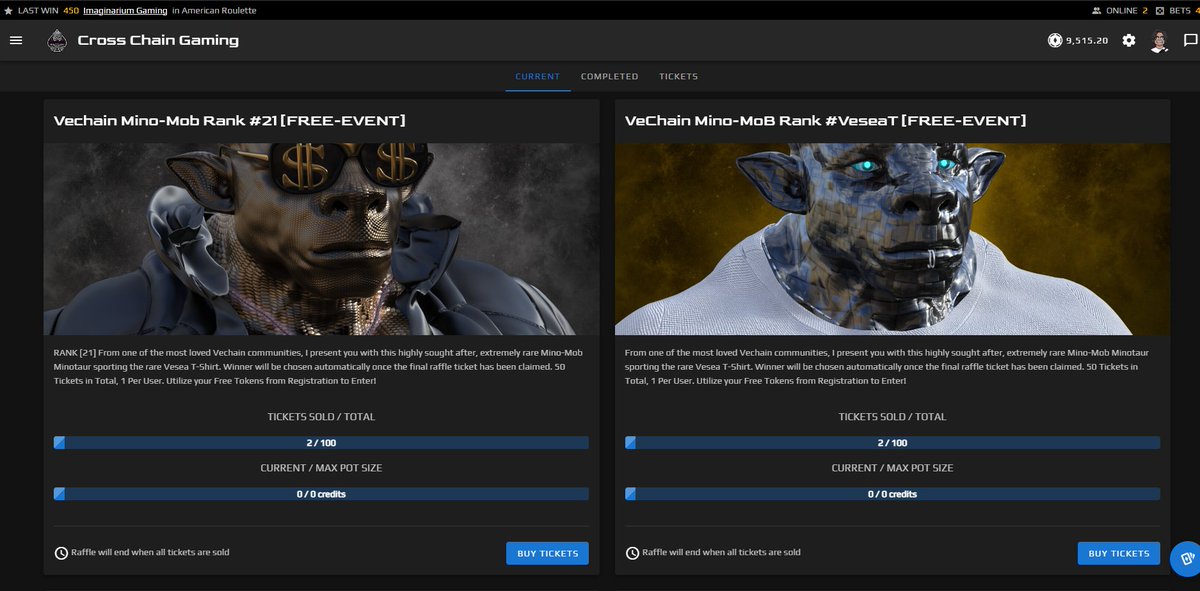
Task: Click the Cross Chain Gaming logo icon
Action: click(x=57, y=41)
